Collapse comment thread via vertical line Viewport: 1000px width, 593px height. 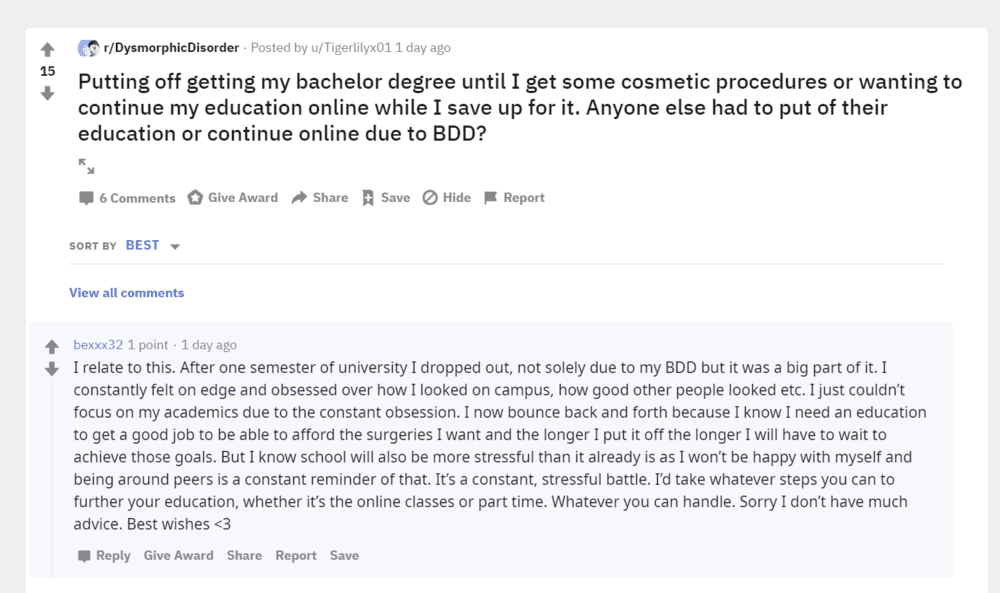click(52, 478)
